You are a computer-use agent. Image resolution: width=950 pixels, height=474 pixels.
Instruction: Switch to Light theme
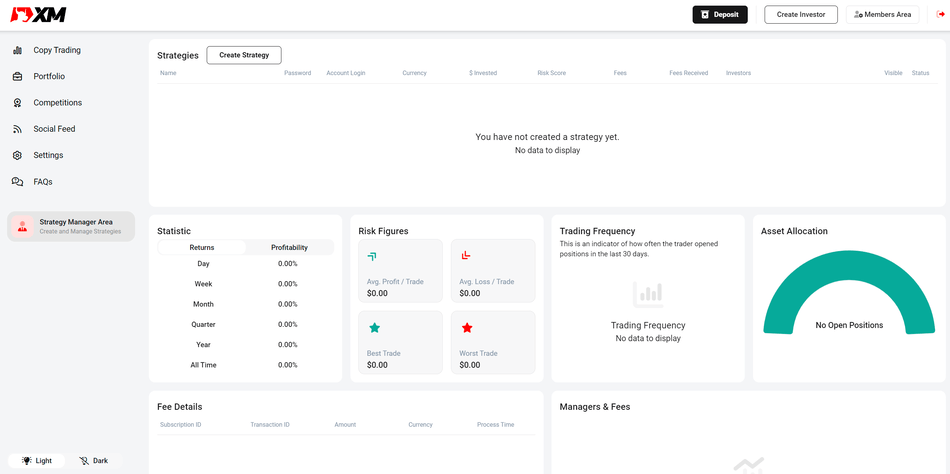(x=36, y=461)
